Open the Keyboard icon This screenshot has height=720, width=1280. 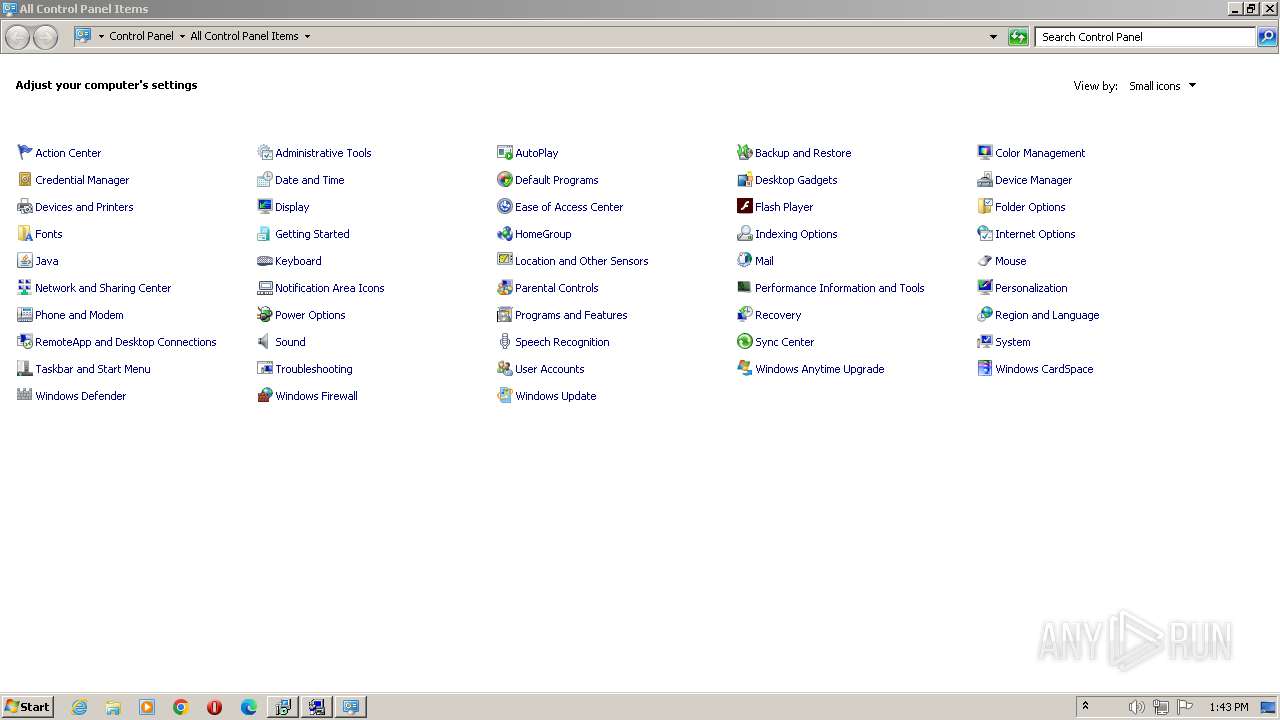point(265,261)
